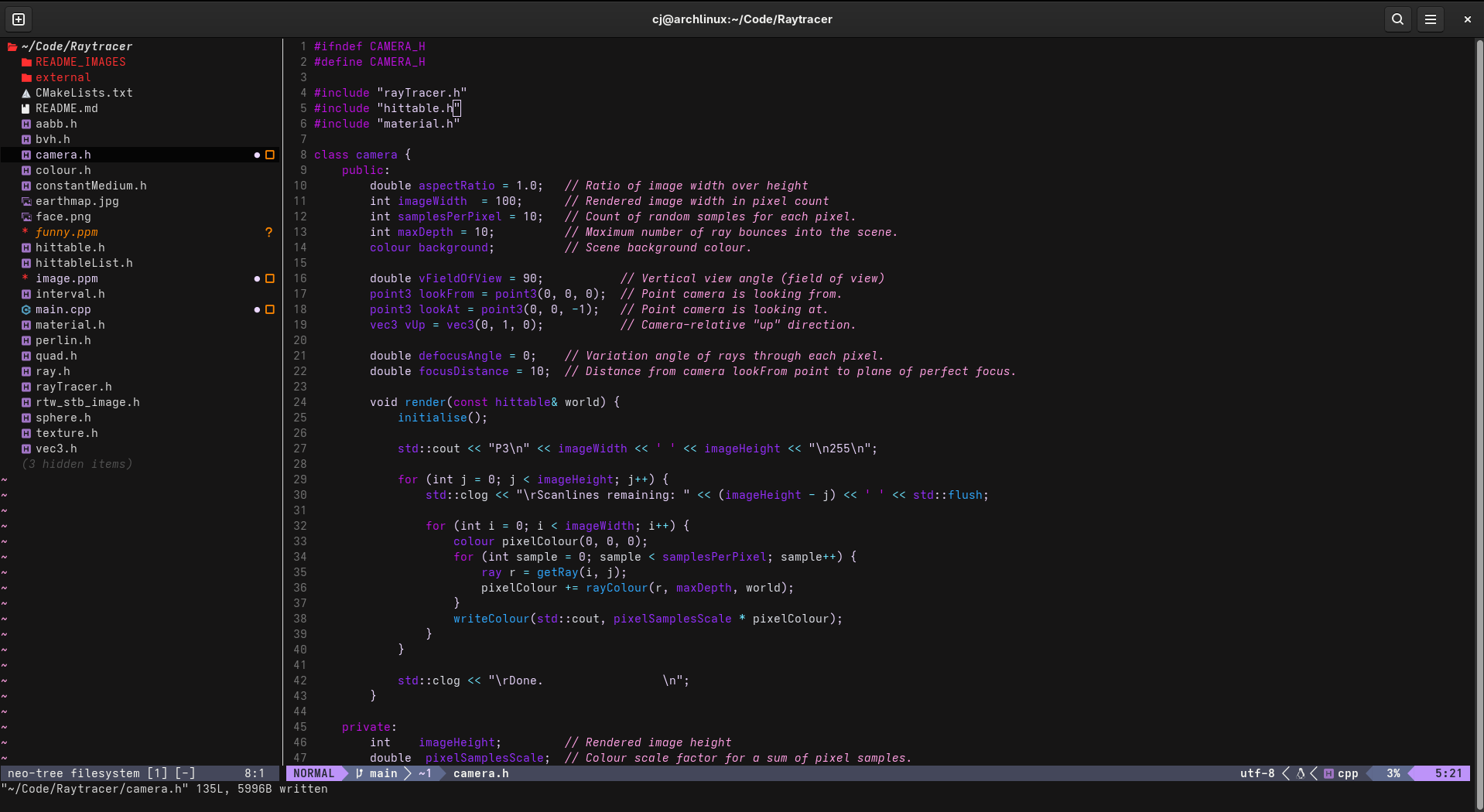Click the CMakeLists.txt file icon
Screen dimensions: 1484x812
pyautogui.click(x=26, y=93)
